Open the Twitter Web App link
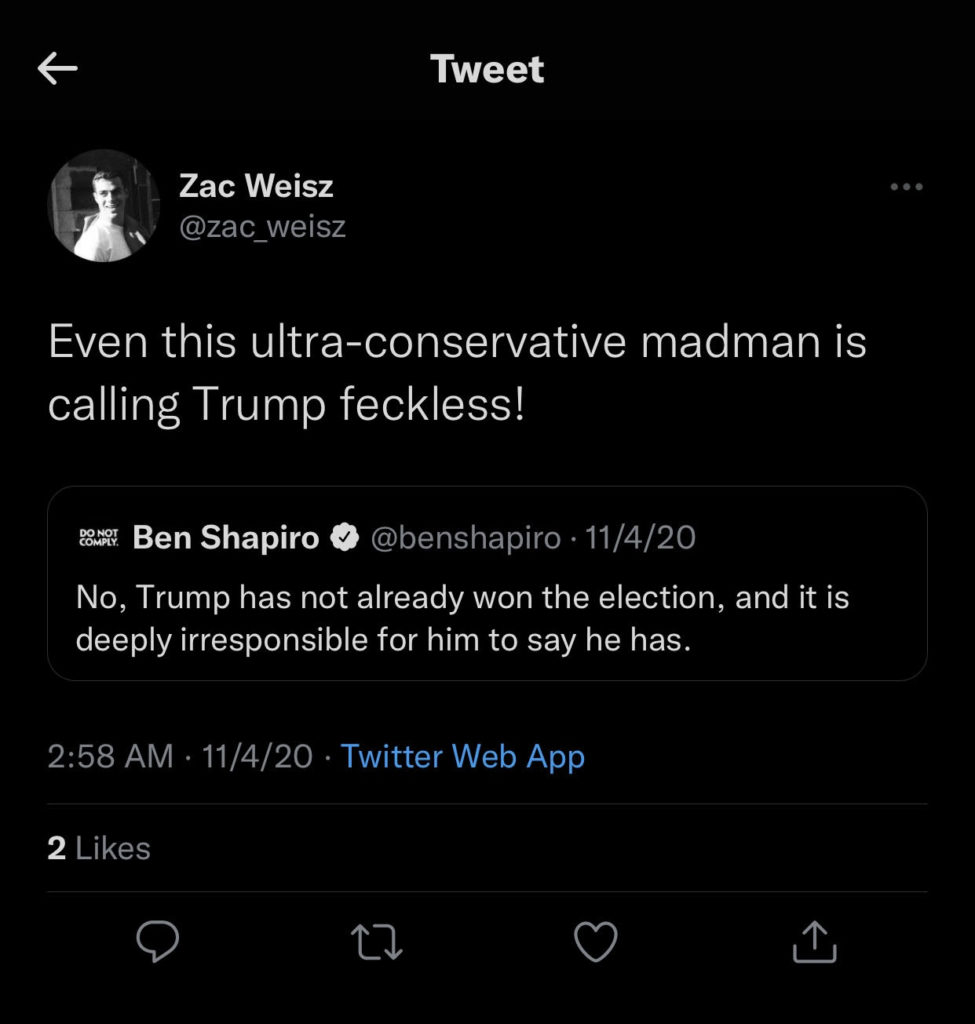 coord(462,756)
